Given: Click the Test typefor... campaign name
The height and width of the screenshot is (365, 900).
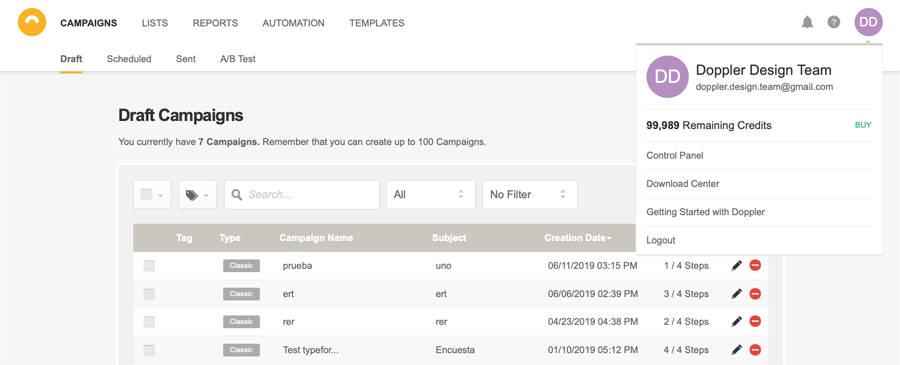Looking at the screenshot, I should [x=311, y=350].
